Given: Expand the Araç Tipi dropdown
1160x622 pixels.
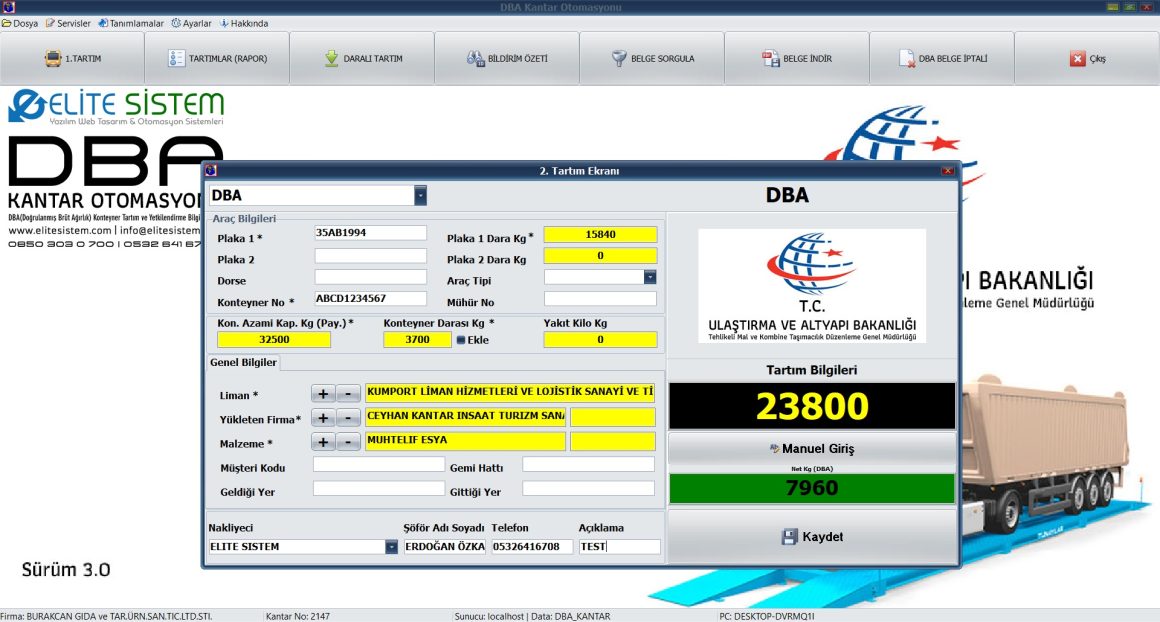Looking at the screenshot, I should [650, 278].
